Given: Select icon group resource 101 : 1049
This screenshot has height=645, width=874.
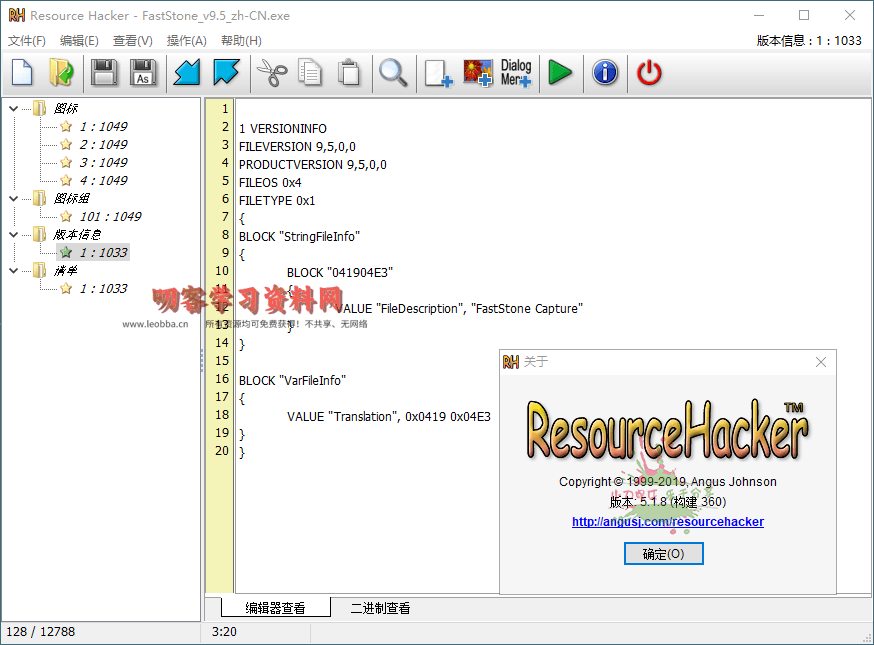Looking at the screenshot, I should [110, 216].
